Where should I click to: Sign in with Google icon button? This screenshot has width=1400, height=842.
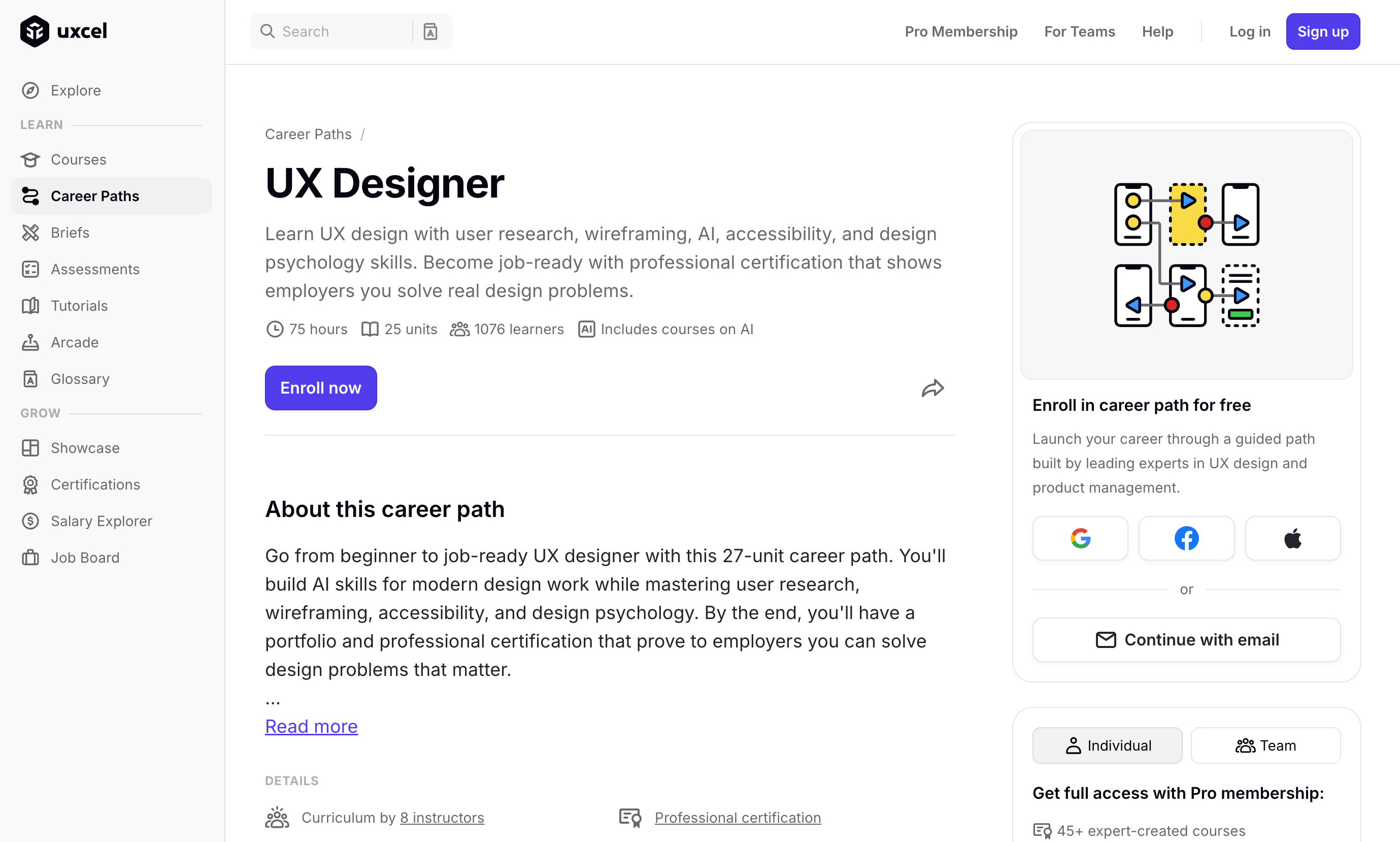(x=1080, y=538)
